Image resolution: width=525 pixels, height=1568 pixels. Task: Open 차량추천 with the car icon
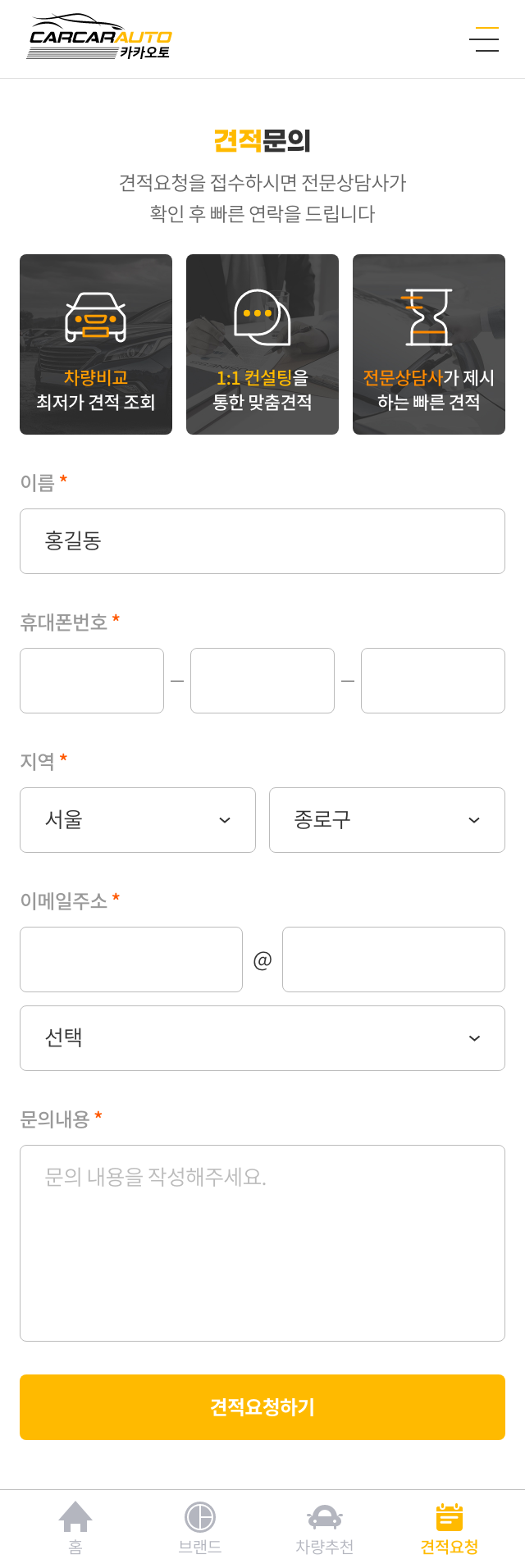tap(325, 1528)
